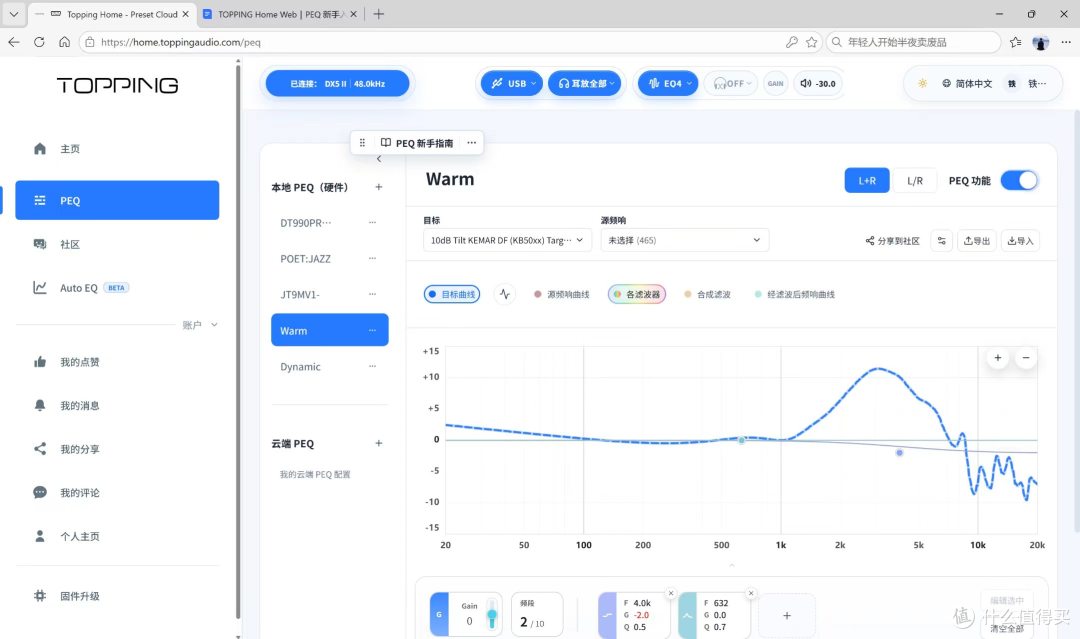The image size is (1080, 639).
Task: Toggle 源频响曲线 source curve visibility
Action: point(562,294)
